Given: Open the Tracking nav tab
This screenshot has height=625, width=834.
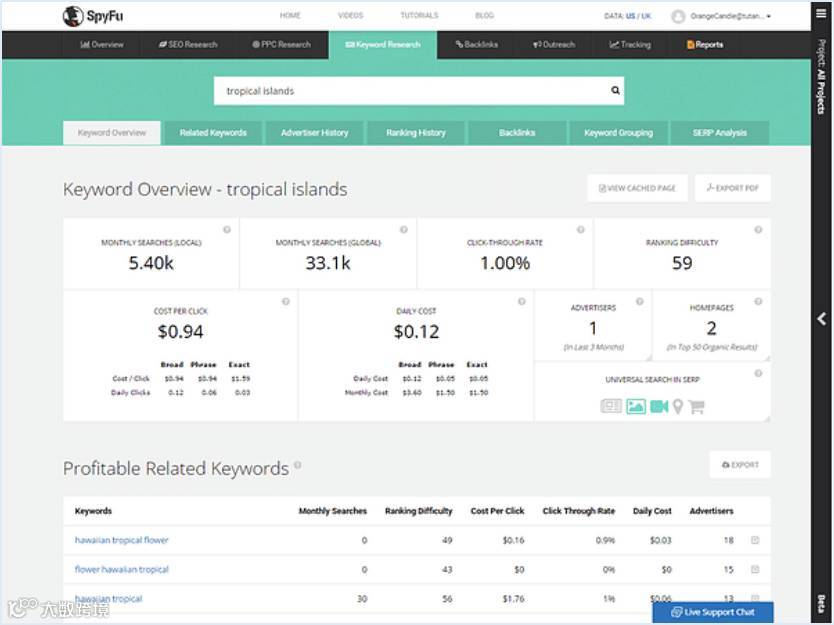Looking at the screenshot, I should tap(630, 45).
